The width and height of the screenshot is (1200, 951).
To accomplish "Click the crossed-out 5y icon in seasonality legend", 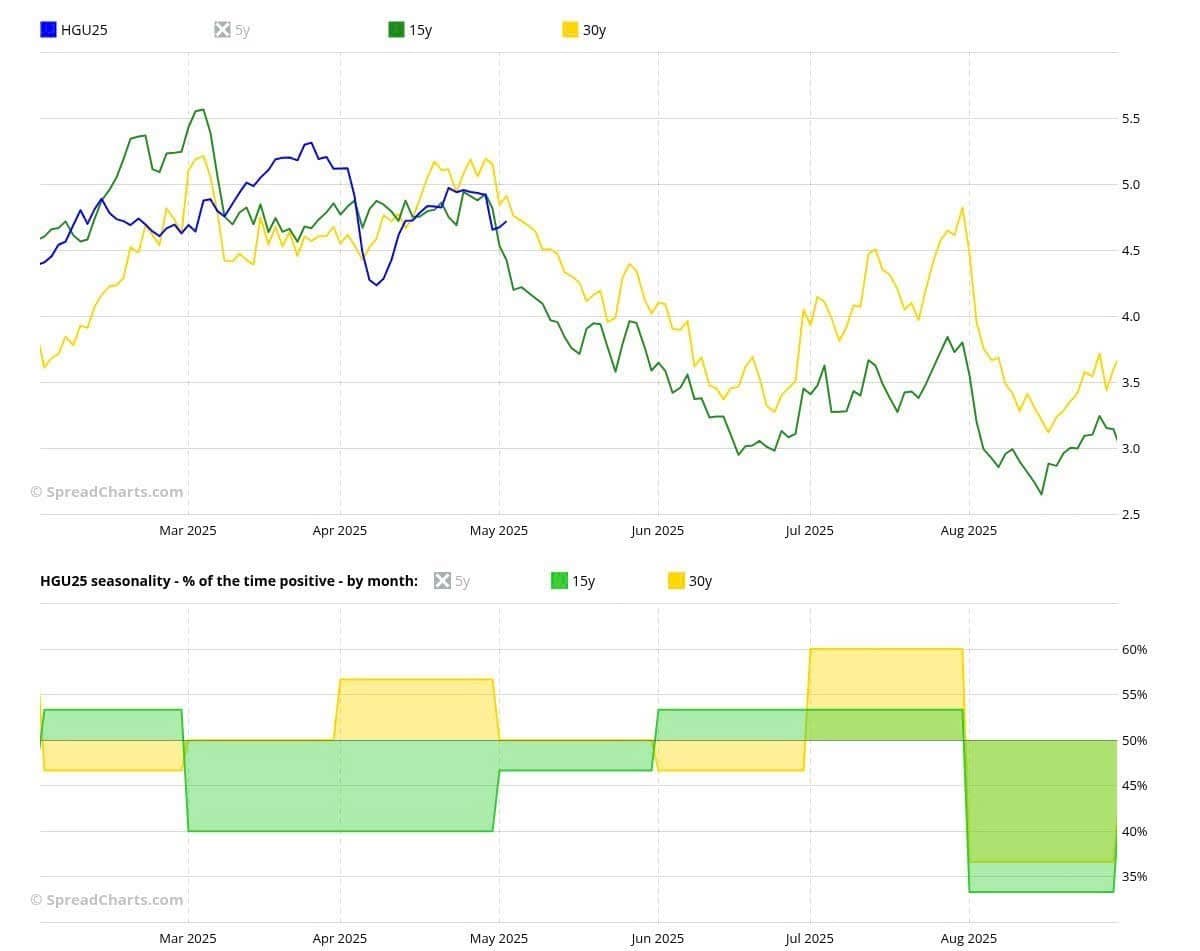I will click(442, 581).
